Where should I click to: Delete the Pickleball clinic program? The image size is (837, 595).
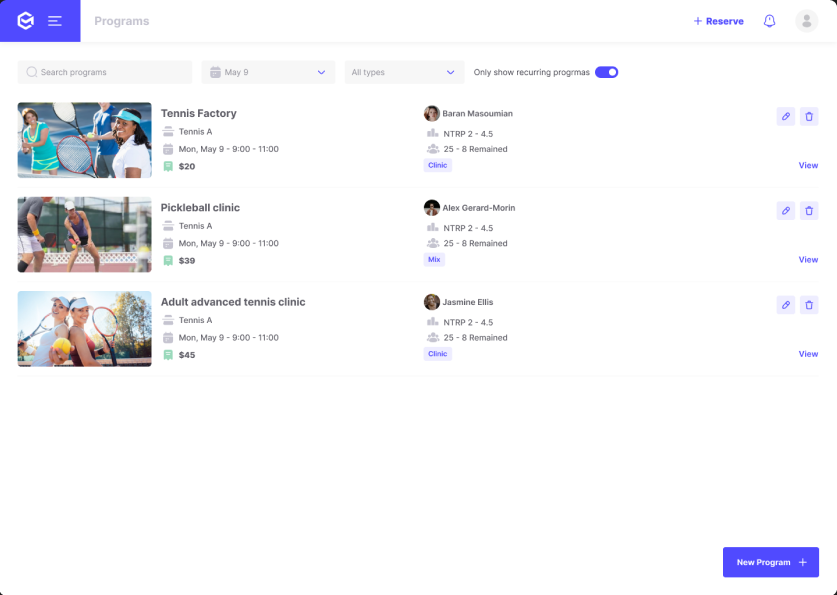pos(809,211)
